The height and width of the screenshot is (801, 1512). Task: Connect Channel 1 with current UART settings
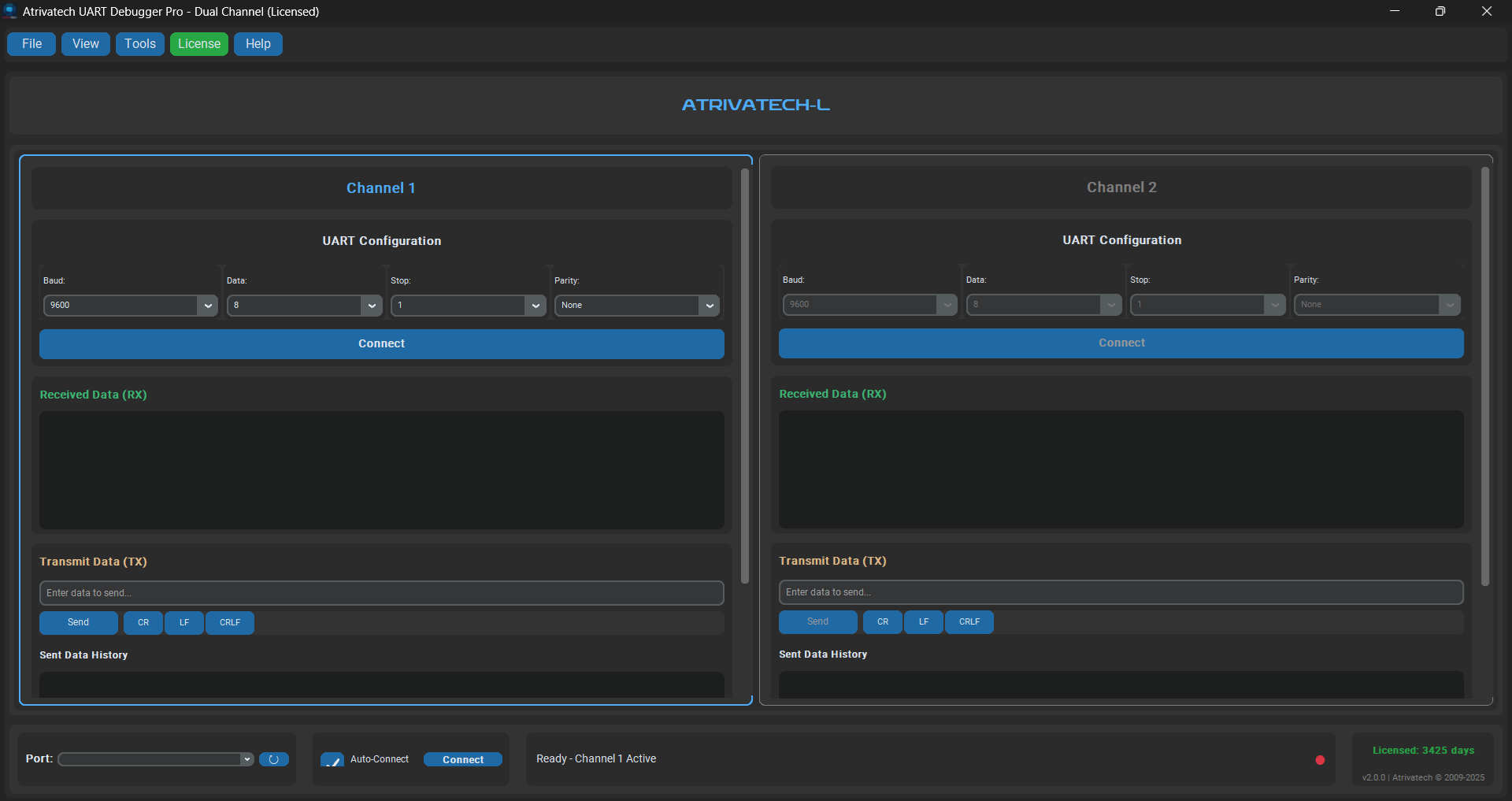point(381,344)
